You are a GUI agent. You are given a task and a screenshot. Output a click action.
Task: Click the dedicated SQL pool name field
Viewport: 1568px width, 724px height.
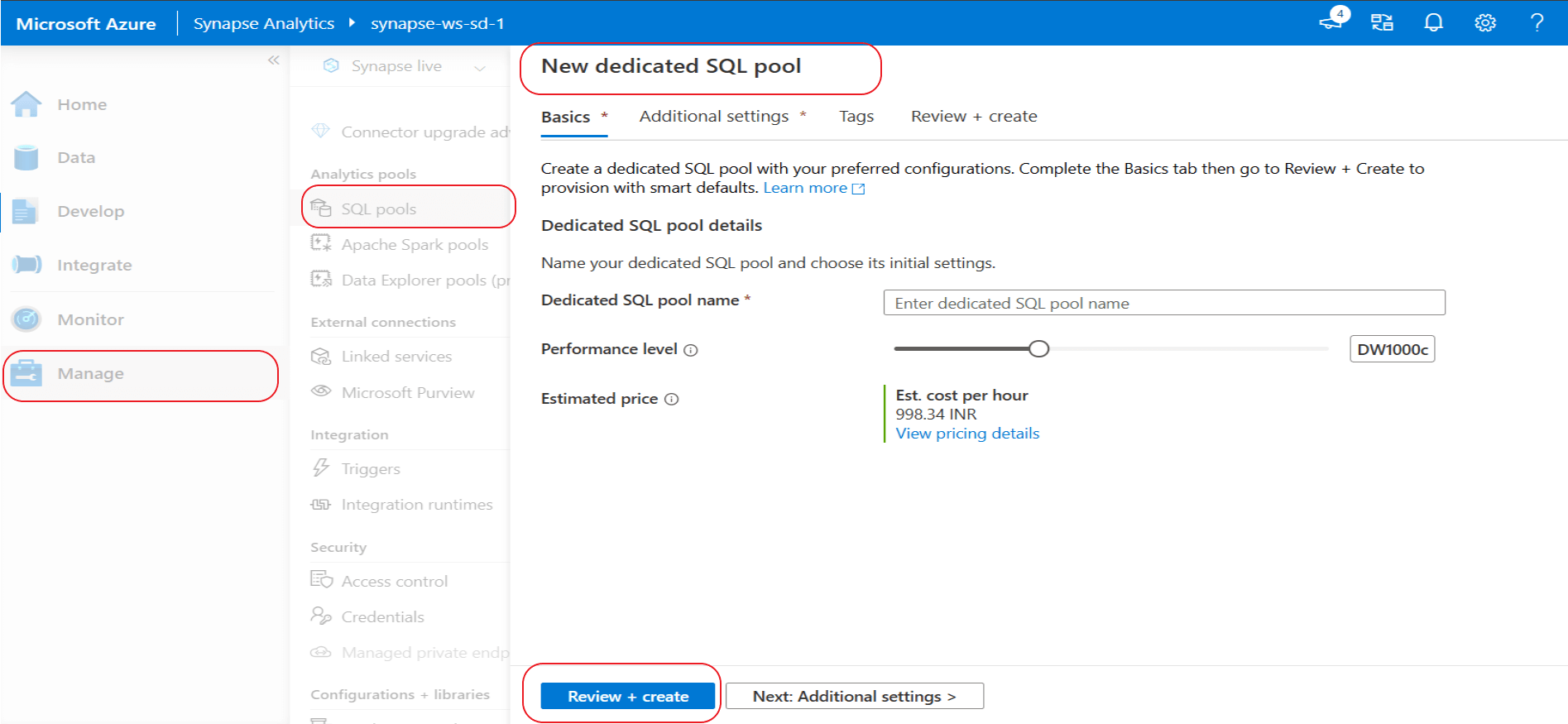coord(1163,303)
